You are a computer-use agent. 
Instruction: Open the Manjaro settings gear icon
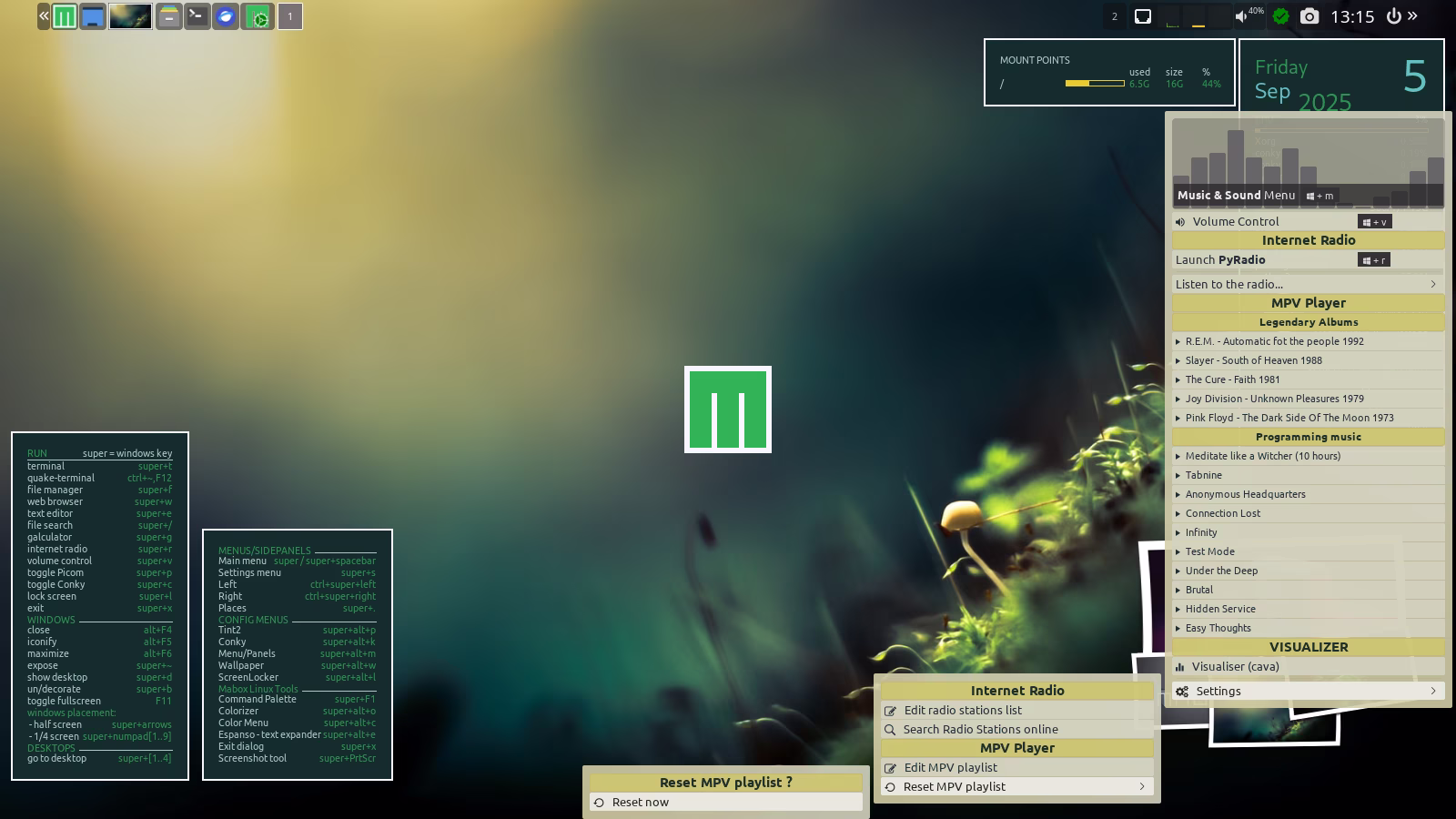coord(258,16)
